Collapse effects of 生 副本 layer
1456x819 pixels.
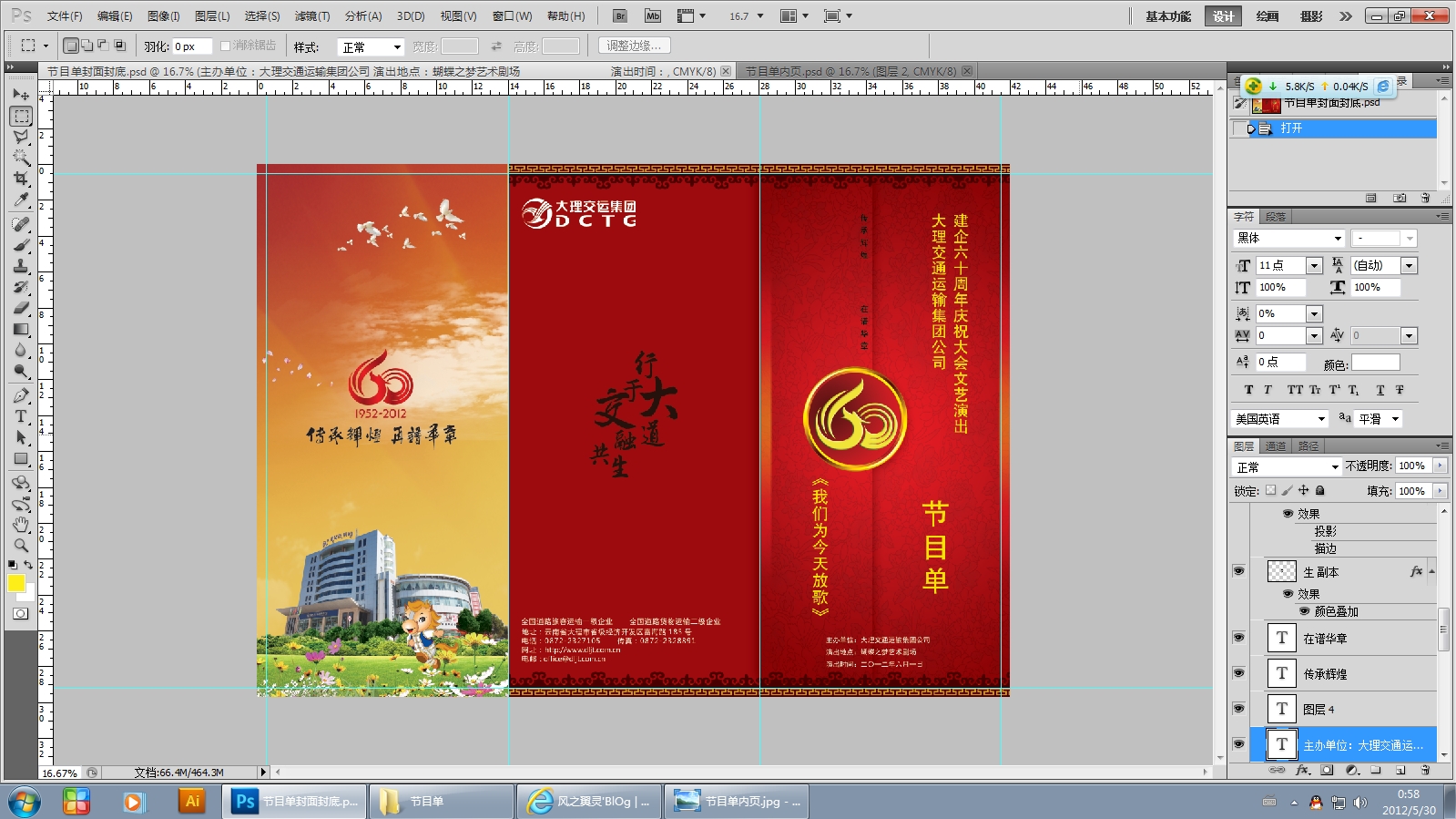click(1432, 571)
